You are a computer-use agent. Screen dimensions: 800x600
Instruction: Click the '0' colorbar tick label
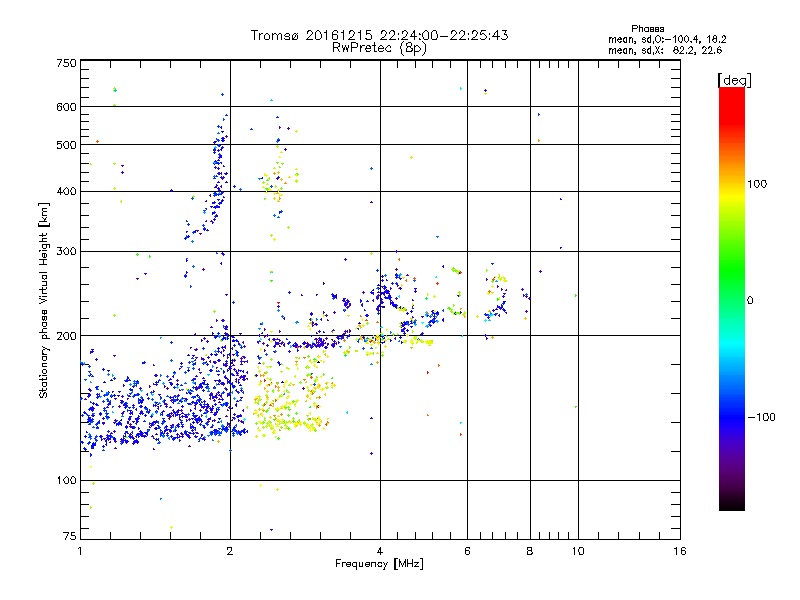(750, 301)
